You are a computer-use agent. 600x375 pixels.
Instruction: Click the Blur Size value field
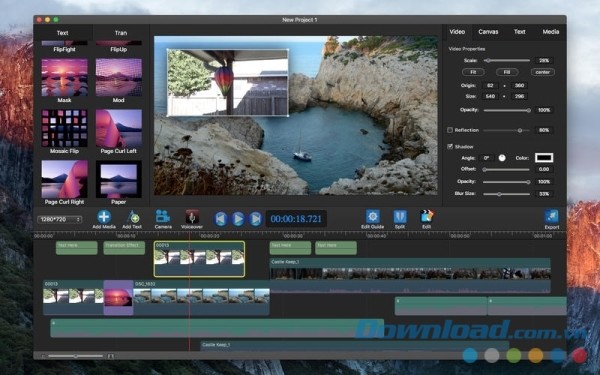point(544,194)
